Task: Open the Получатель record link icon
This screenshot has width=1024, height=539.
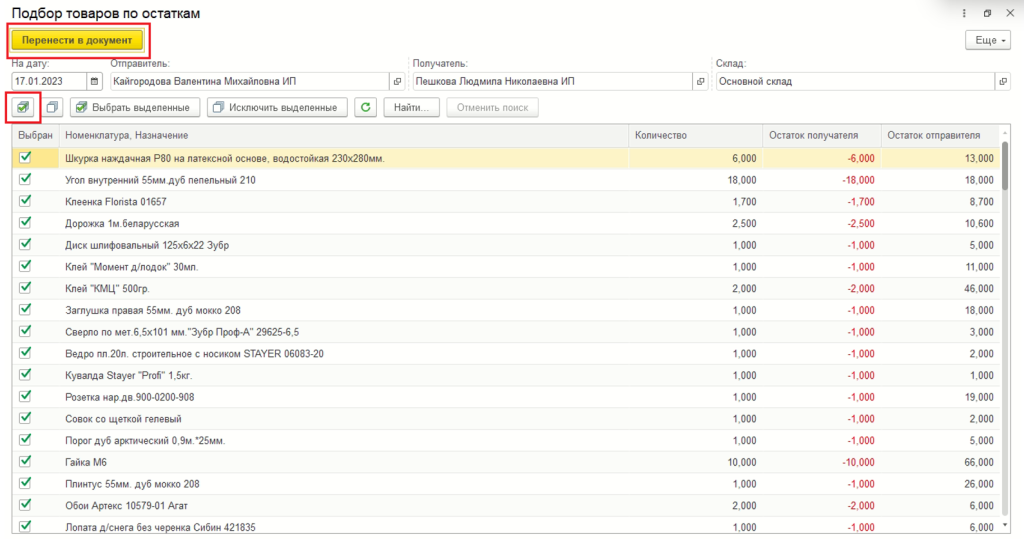Action: (700, 82)
